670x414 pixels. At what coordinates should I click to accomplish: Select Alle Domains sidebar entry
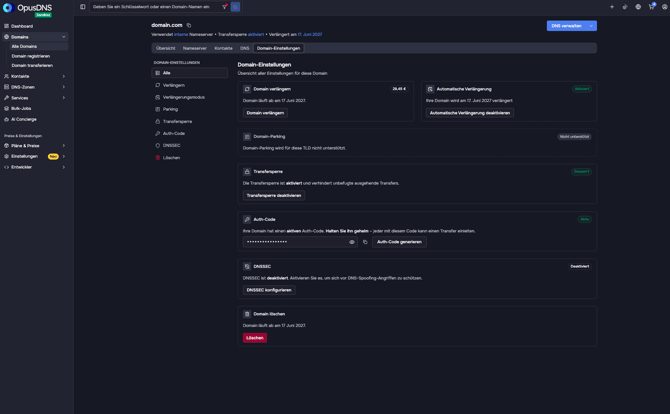pos(38,46)
